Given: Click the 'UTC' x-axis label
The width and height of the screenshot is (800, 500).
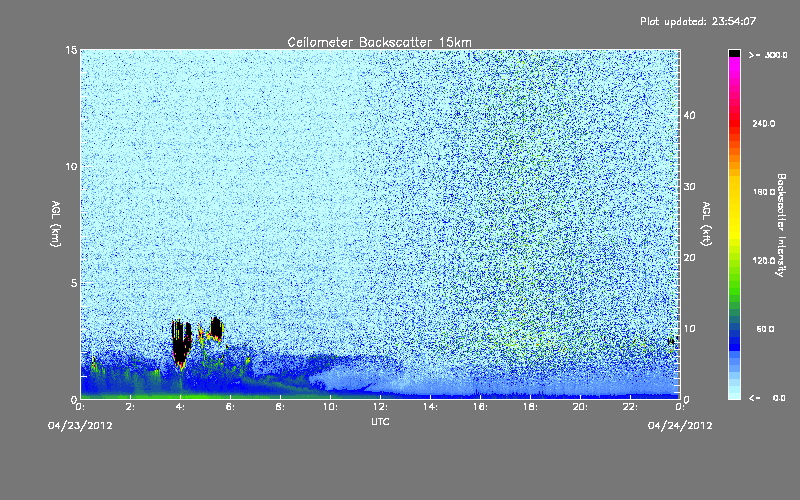Looking at the screenshot, I should 380,421.
